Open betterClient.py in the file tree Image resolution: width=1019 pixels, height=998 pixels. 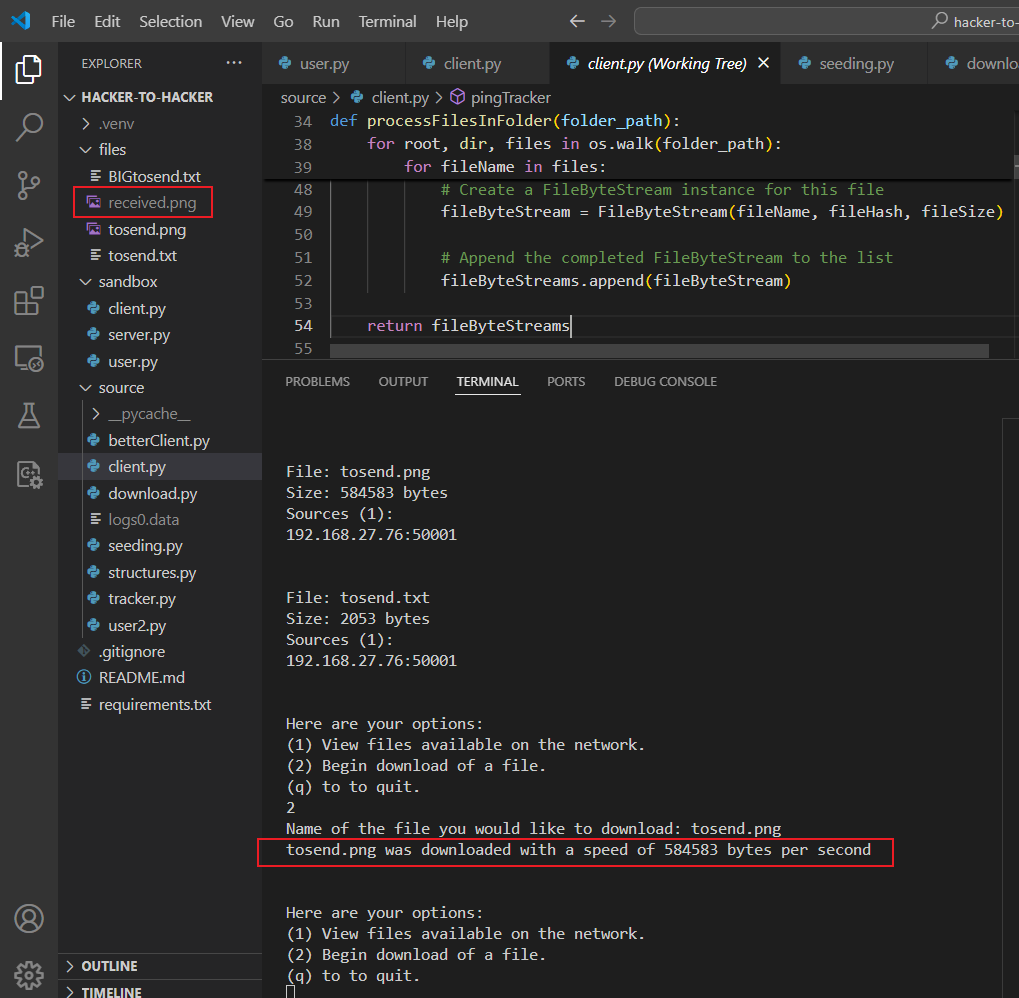click(158, 440)
